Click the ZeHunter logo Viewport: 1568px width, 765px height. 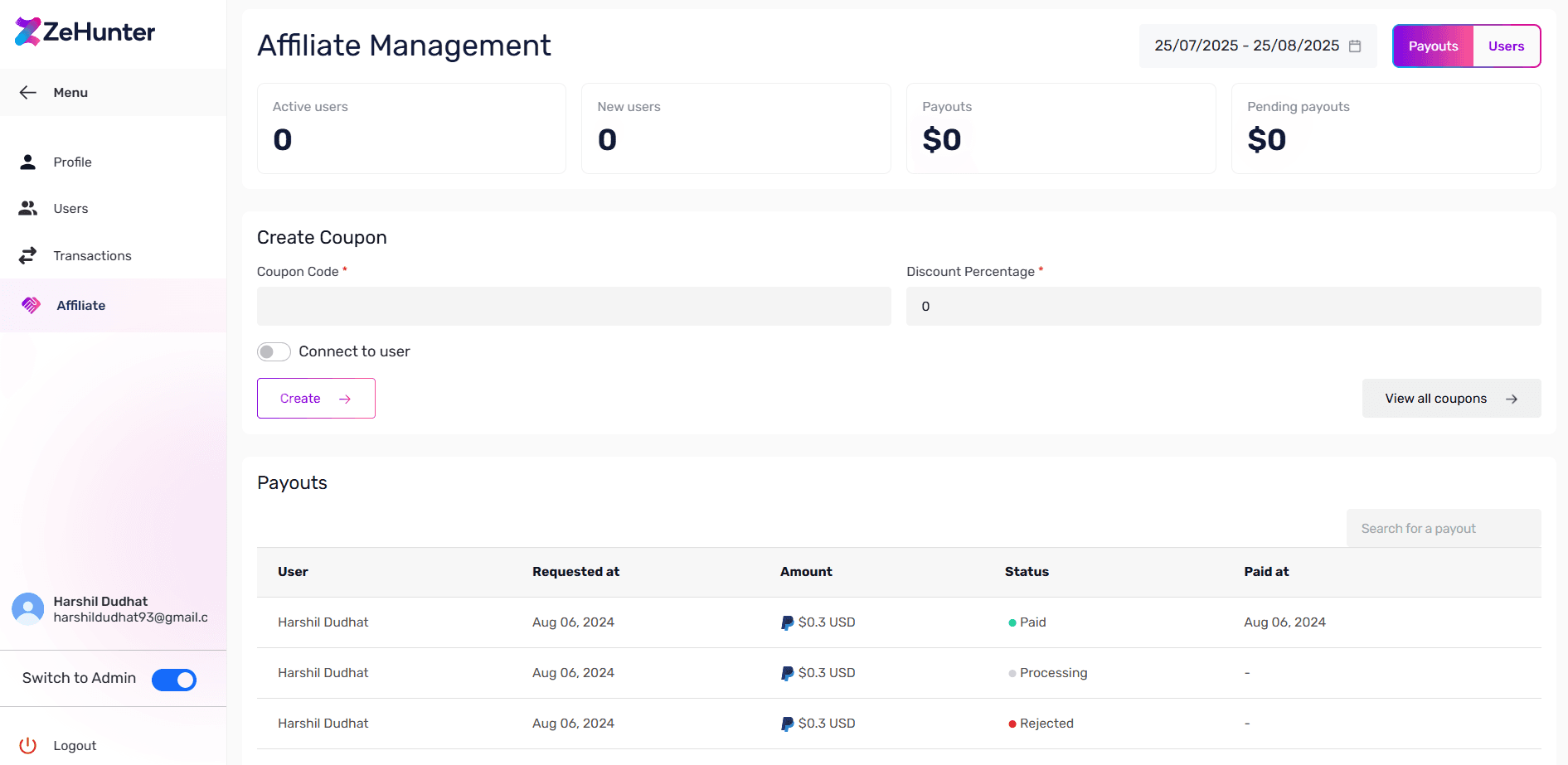(85, 32)
